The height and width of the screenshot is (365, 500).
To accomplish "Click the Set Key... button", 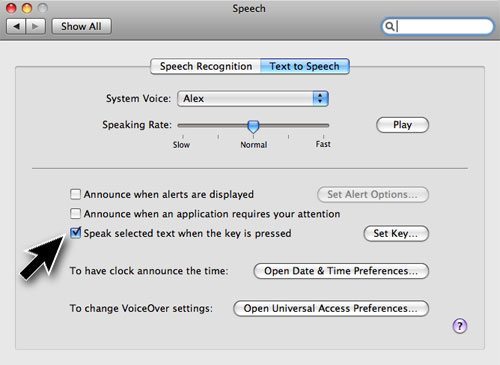I will click(396, 233).
